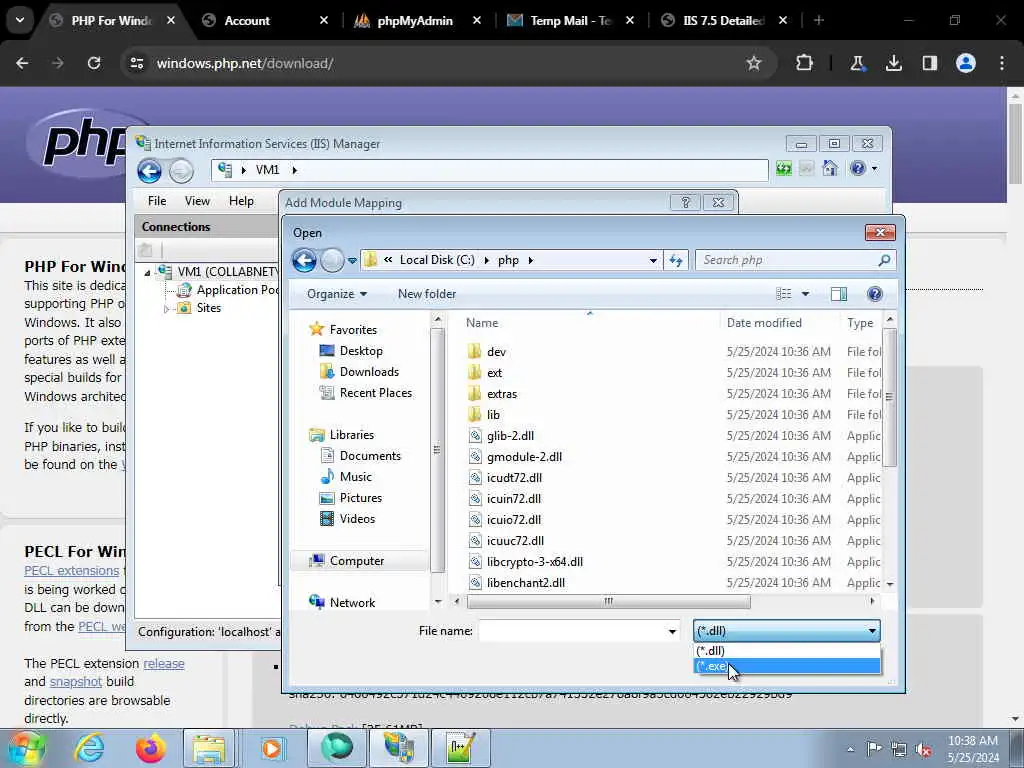Image resolution: width=1024 pixels, height=768 pixels.
Task: Select gmodule-2.dll in the file list
Action: click(x=524, y=456)
